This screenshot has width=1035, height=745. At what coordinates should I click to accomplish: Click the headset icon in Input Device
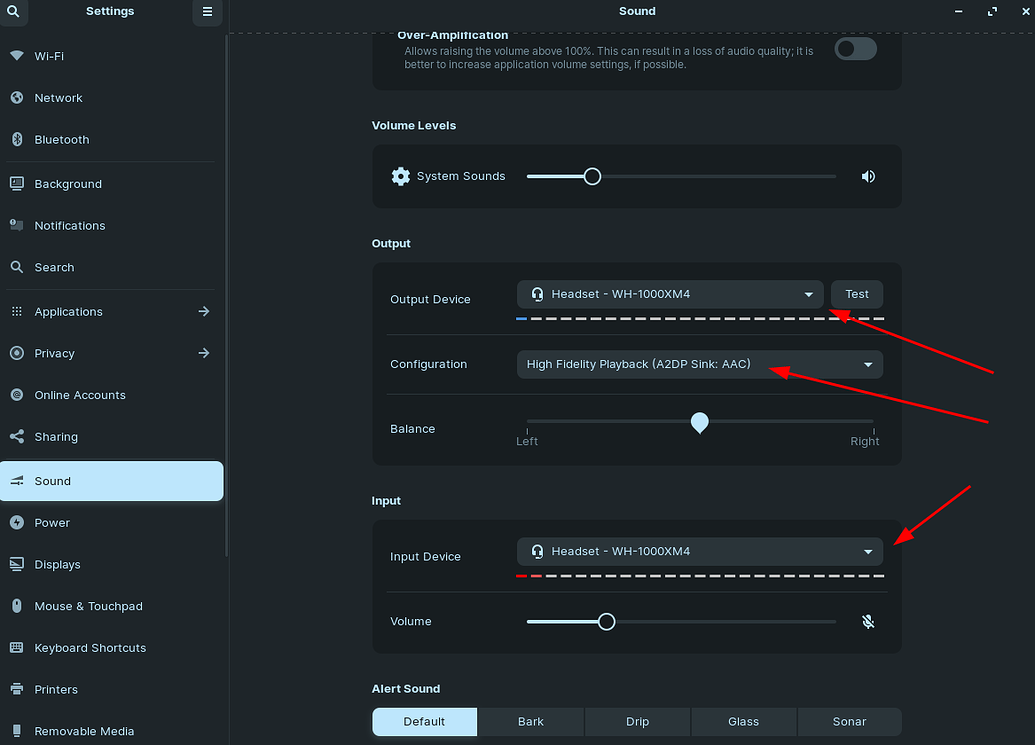point(537,552)
